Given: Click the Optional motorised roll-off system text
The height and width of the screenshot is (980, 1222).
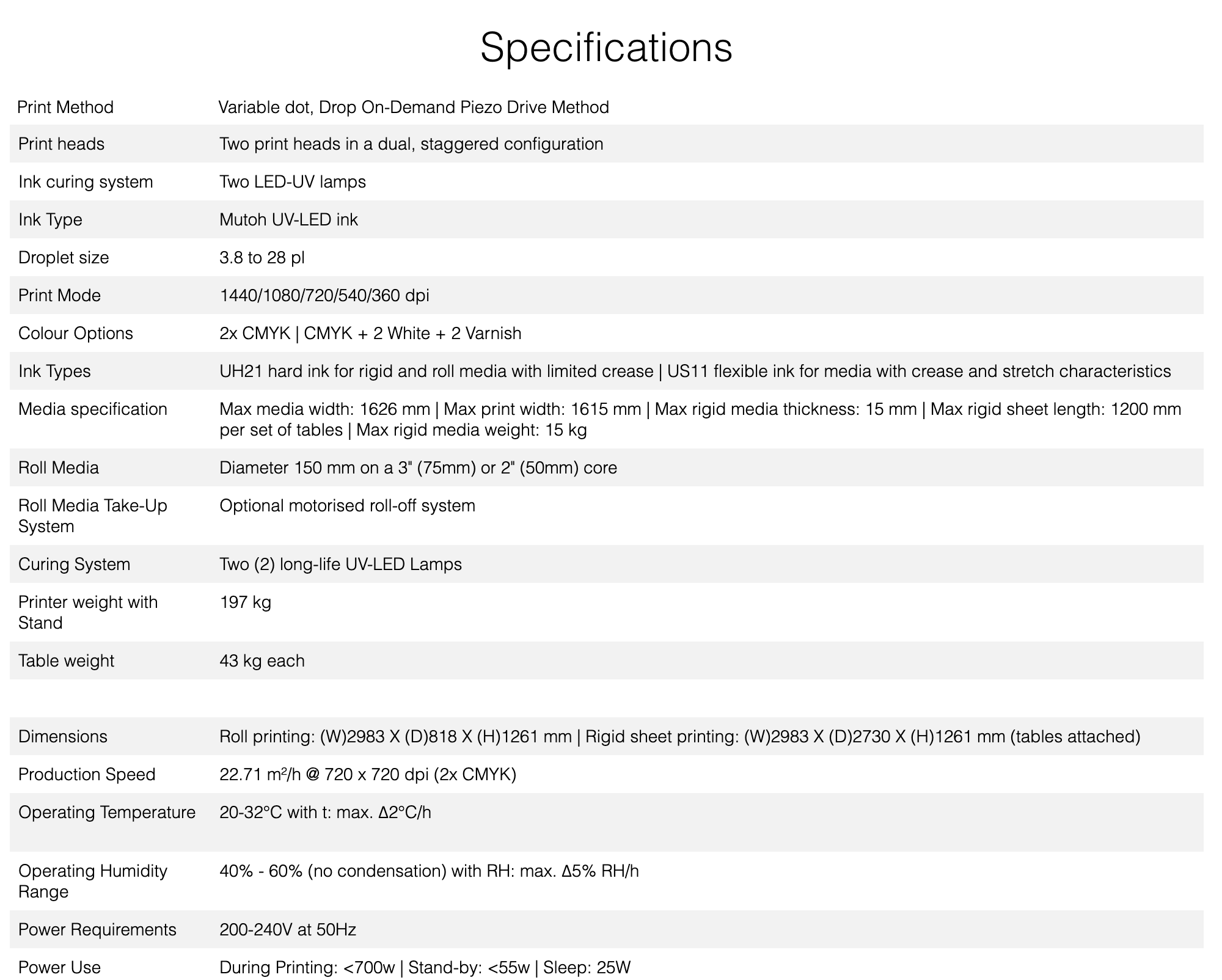Looking at the screenshot, I should click(x=347, y=506).
